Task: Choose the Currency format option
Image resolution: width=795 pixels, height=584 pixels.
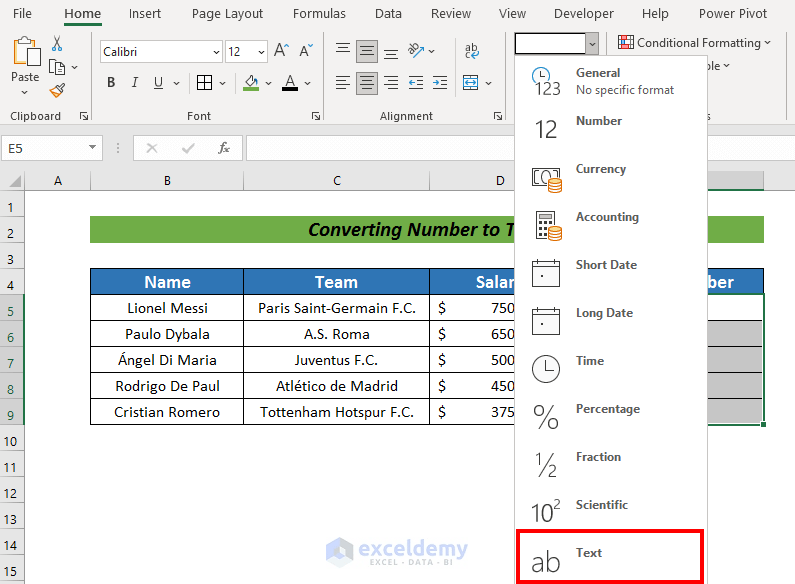Action: 611,177
